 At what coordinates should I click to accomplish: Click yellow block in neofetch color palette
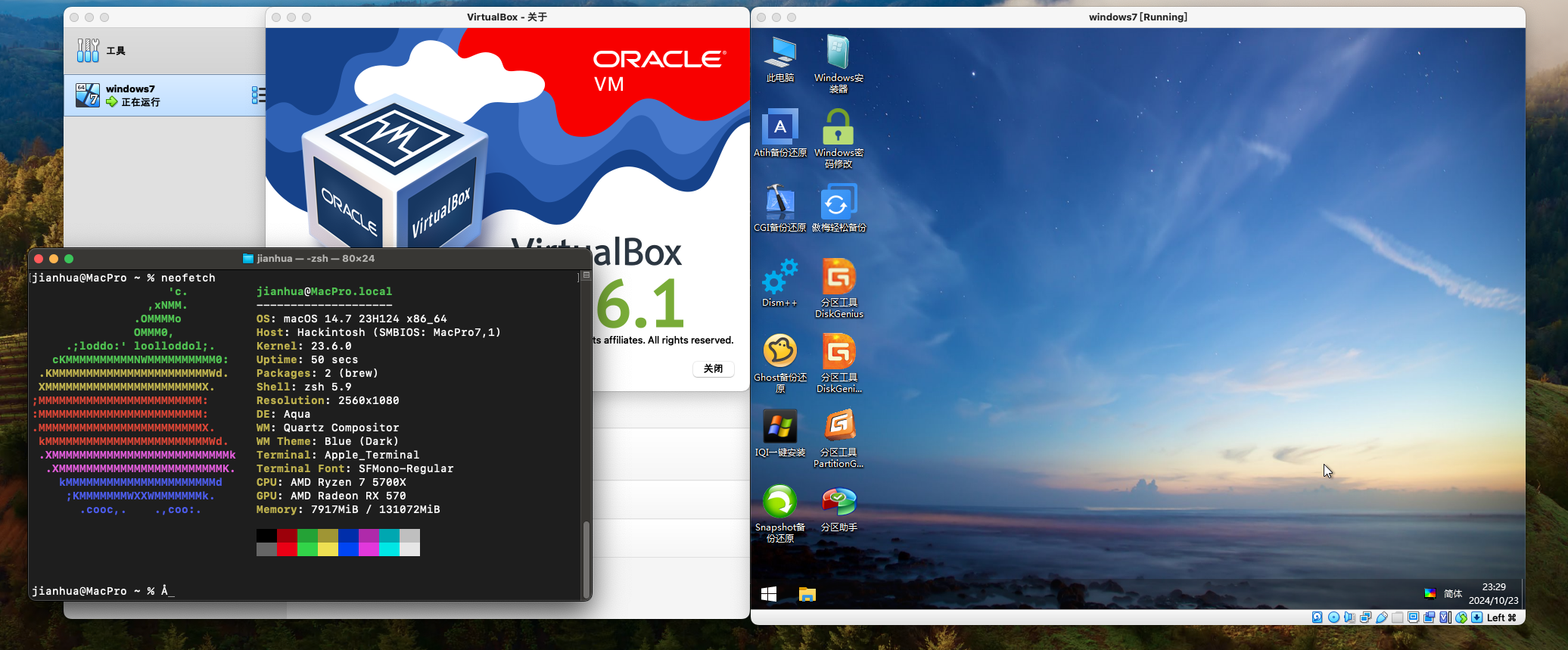(x=328, y=549)
